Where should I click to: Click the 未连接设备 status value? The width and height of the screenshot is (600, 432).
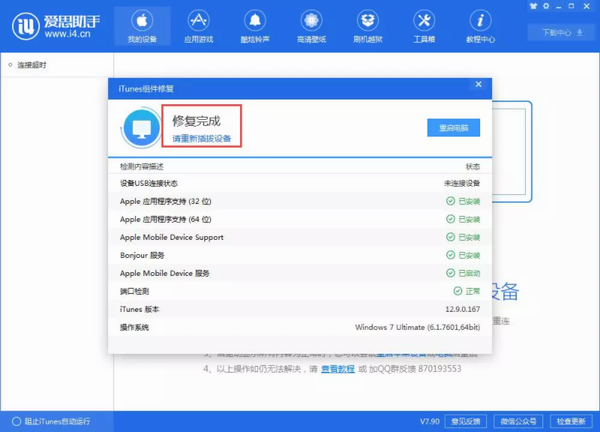pyautogui.click(x=462, y=183)
